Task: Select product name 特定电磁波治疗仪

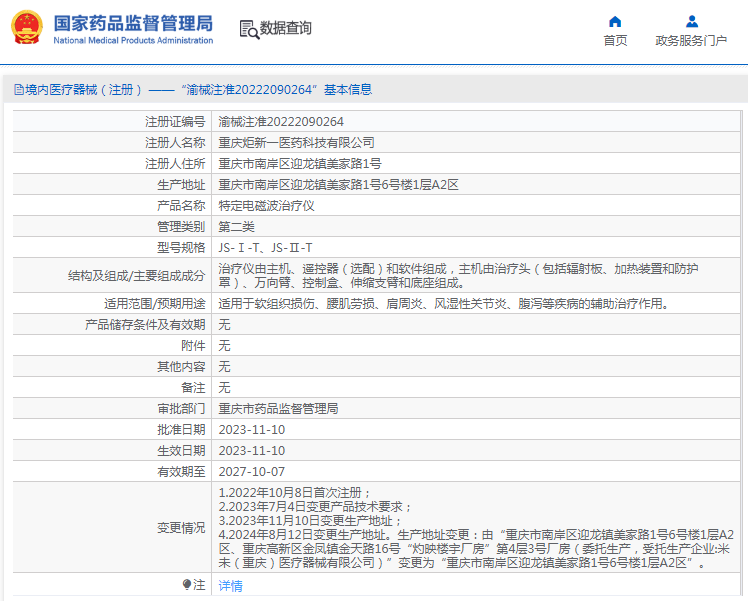Action: click(x=266, y=206)
